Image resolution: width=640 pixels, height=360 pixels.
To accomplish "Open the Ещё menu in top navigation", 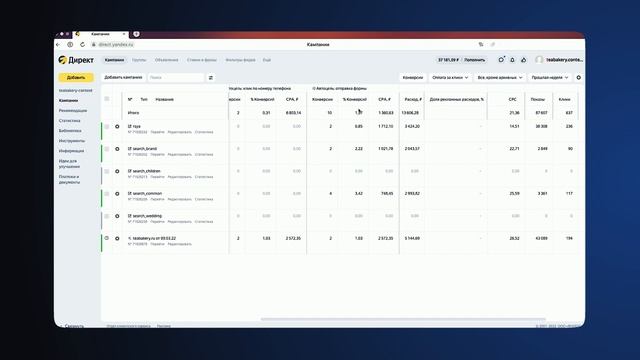I will pyautogui.click(x=267, y=60).
